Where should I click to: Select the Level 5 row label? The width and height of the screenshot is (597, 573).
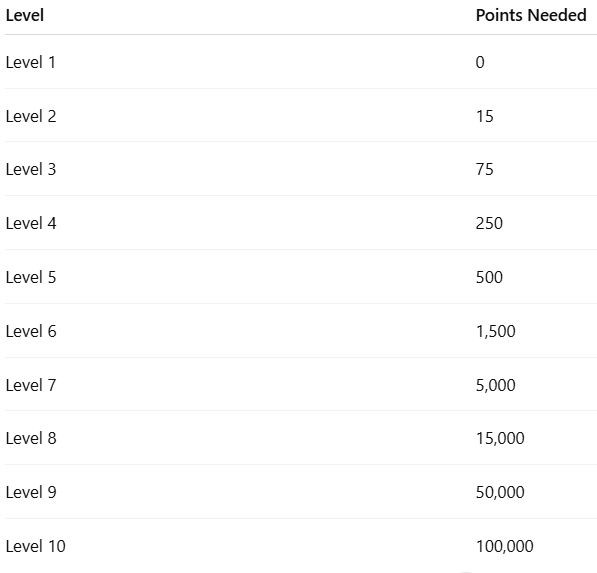click(x=31, y=278)
